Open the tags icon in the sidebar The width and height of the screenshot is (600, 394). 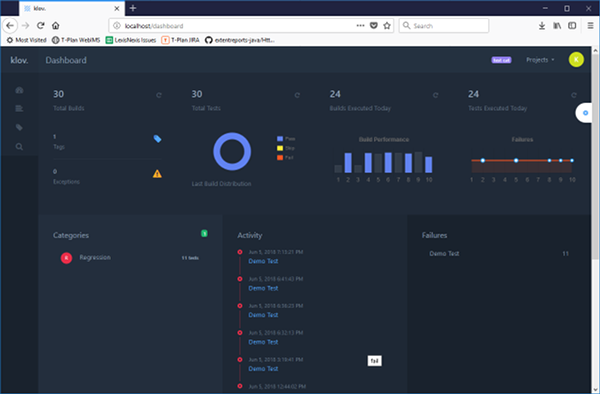(19, 127)
